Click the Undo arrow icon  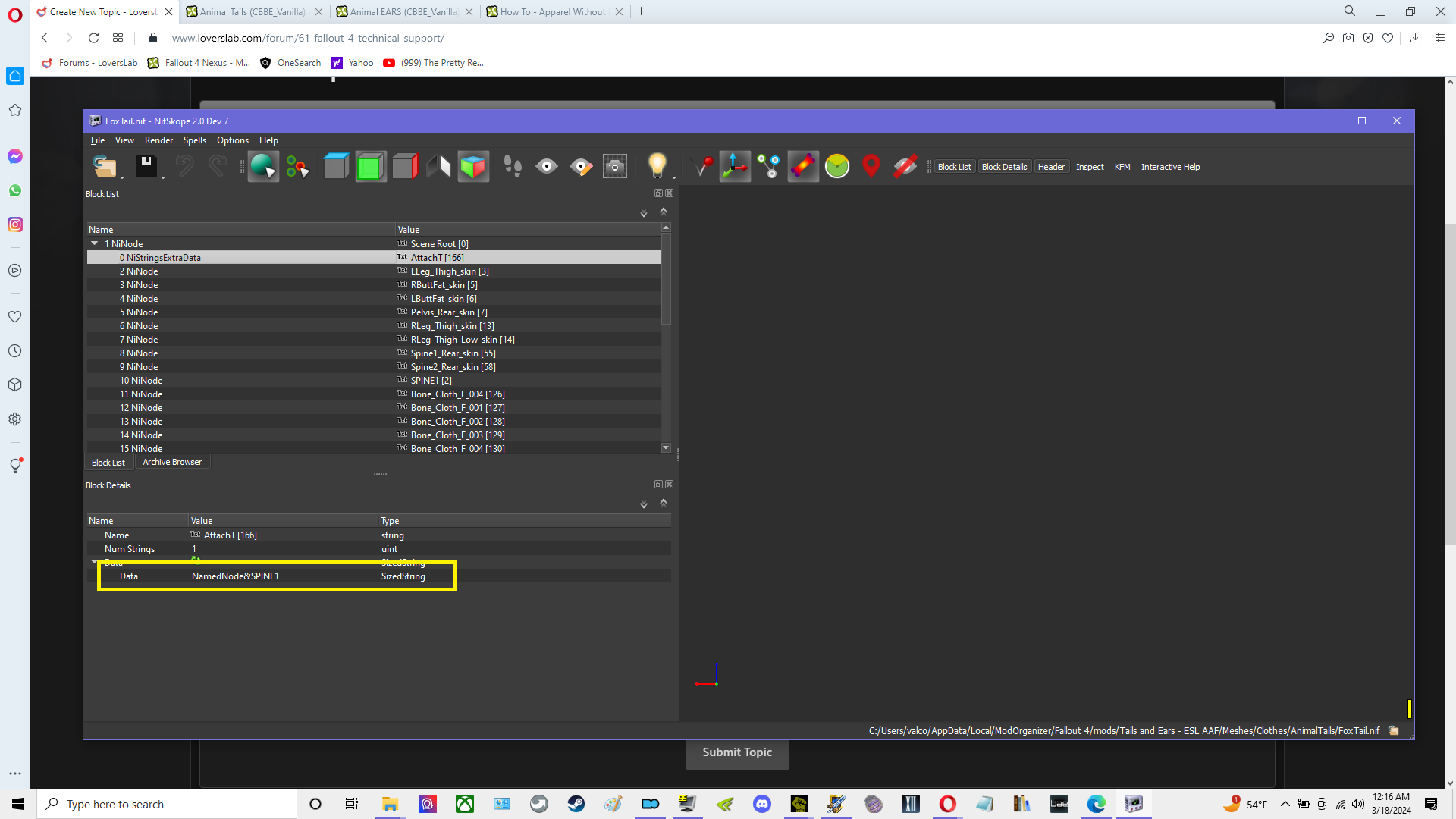tap(184, 166)
